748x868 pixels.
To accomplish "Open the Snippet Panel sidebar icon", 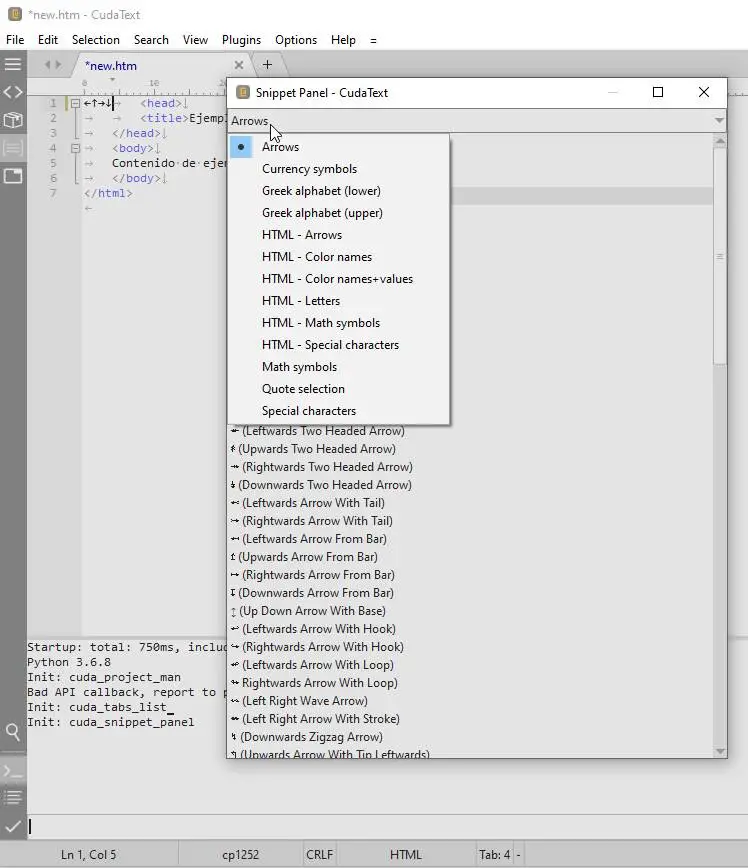I will pos(13,148).
